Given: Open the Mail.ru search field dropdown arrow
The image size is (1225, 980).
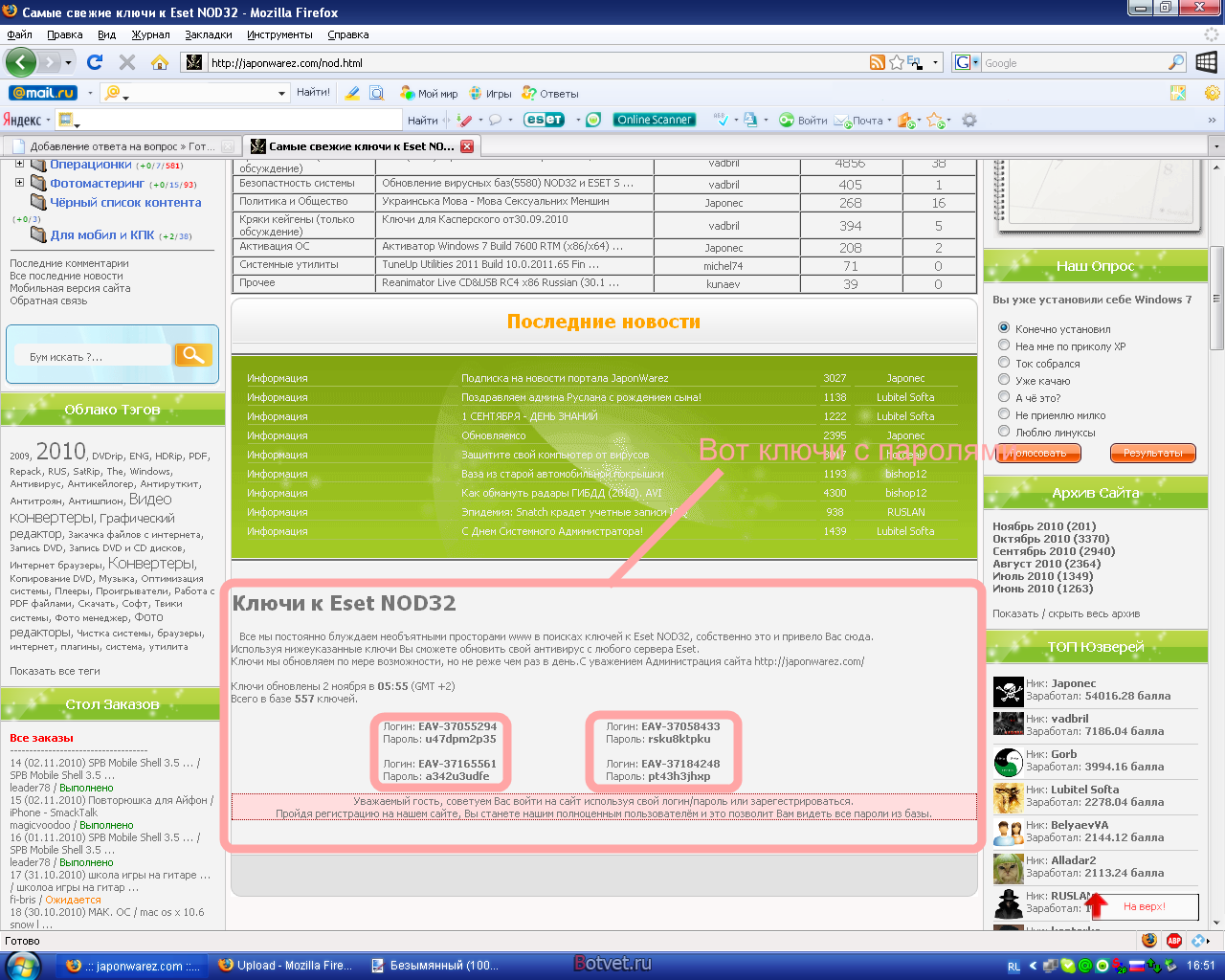Looking at the screenshot, I should coord(281,93).
